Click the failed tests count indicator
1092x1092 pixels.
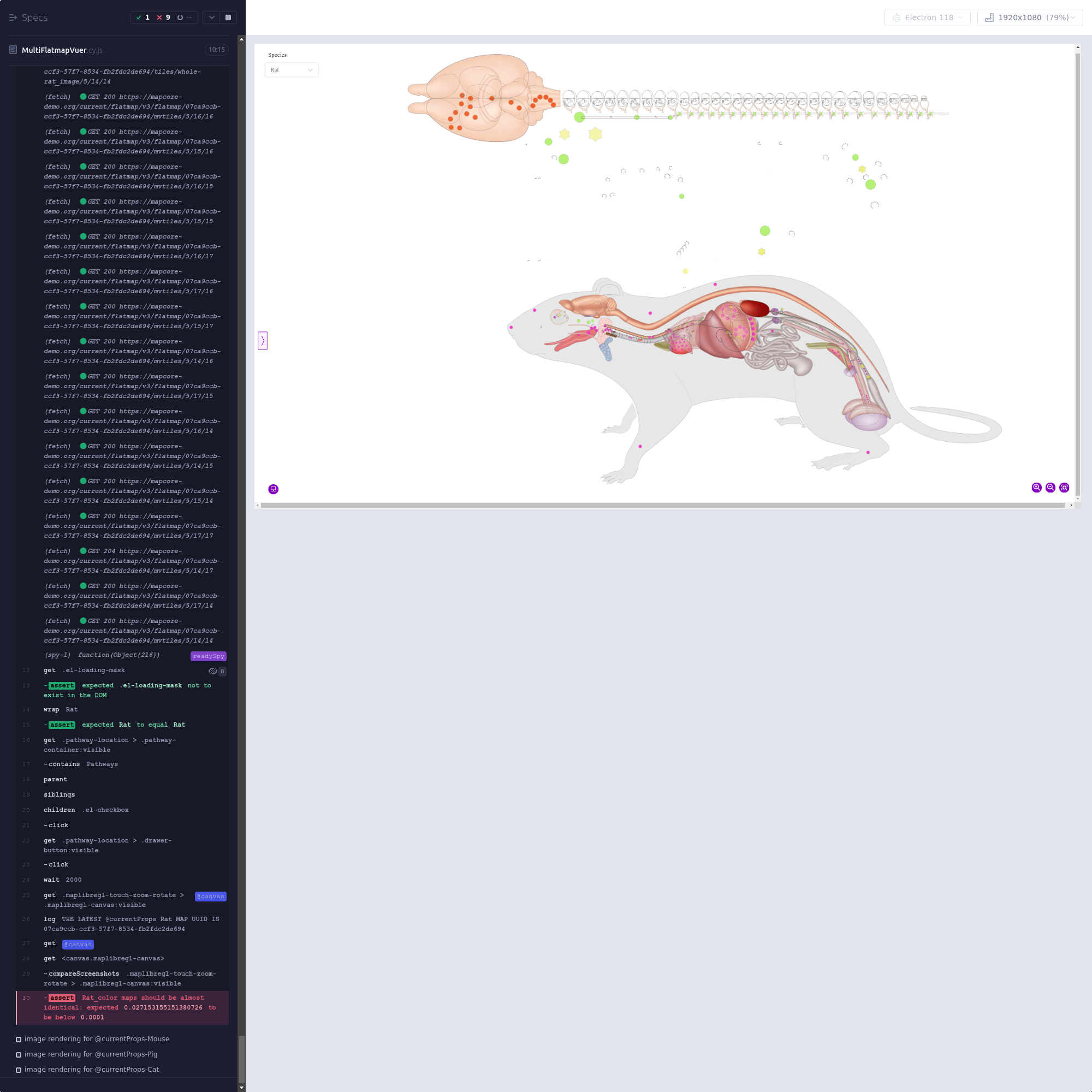[163, 17]
